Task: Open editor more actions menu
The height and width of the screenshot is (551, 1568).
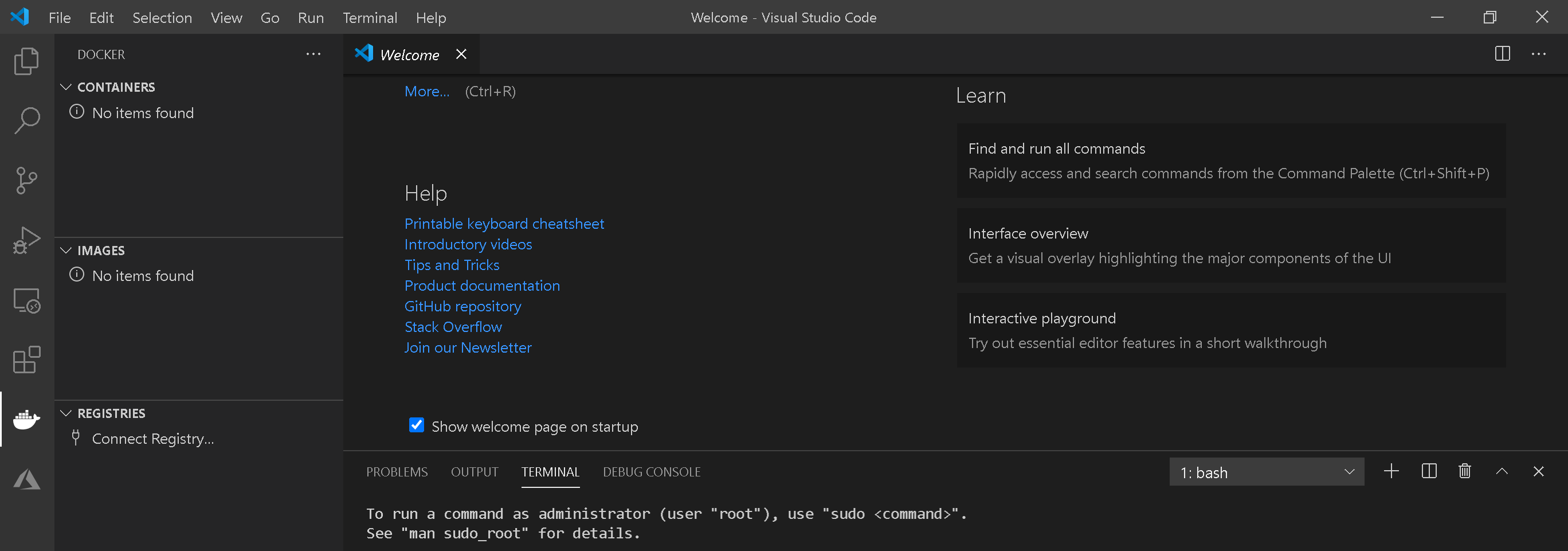Action: pyautogui.click(x=1538, y=54)
